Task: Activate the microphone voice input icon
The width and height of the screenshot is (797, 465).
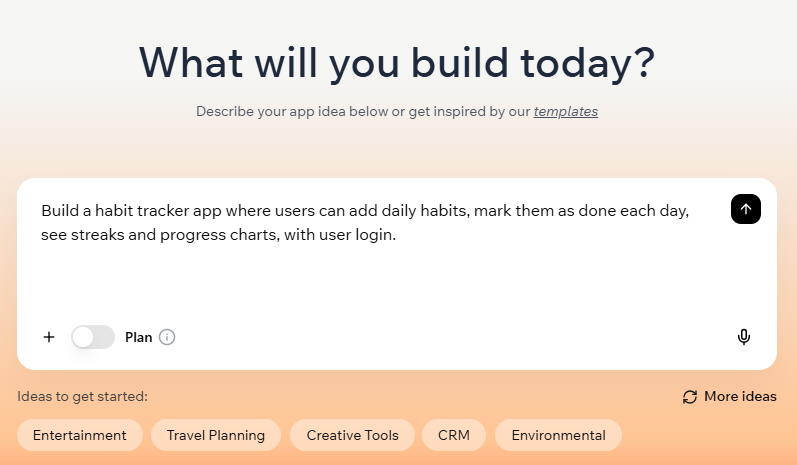Action: click(x=744, y=337)
